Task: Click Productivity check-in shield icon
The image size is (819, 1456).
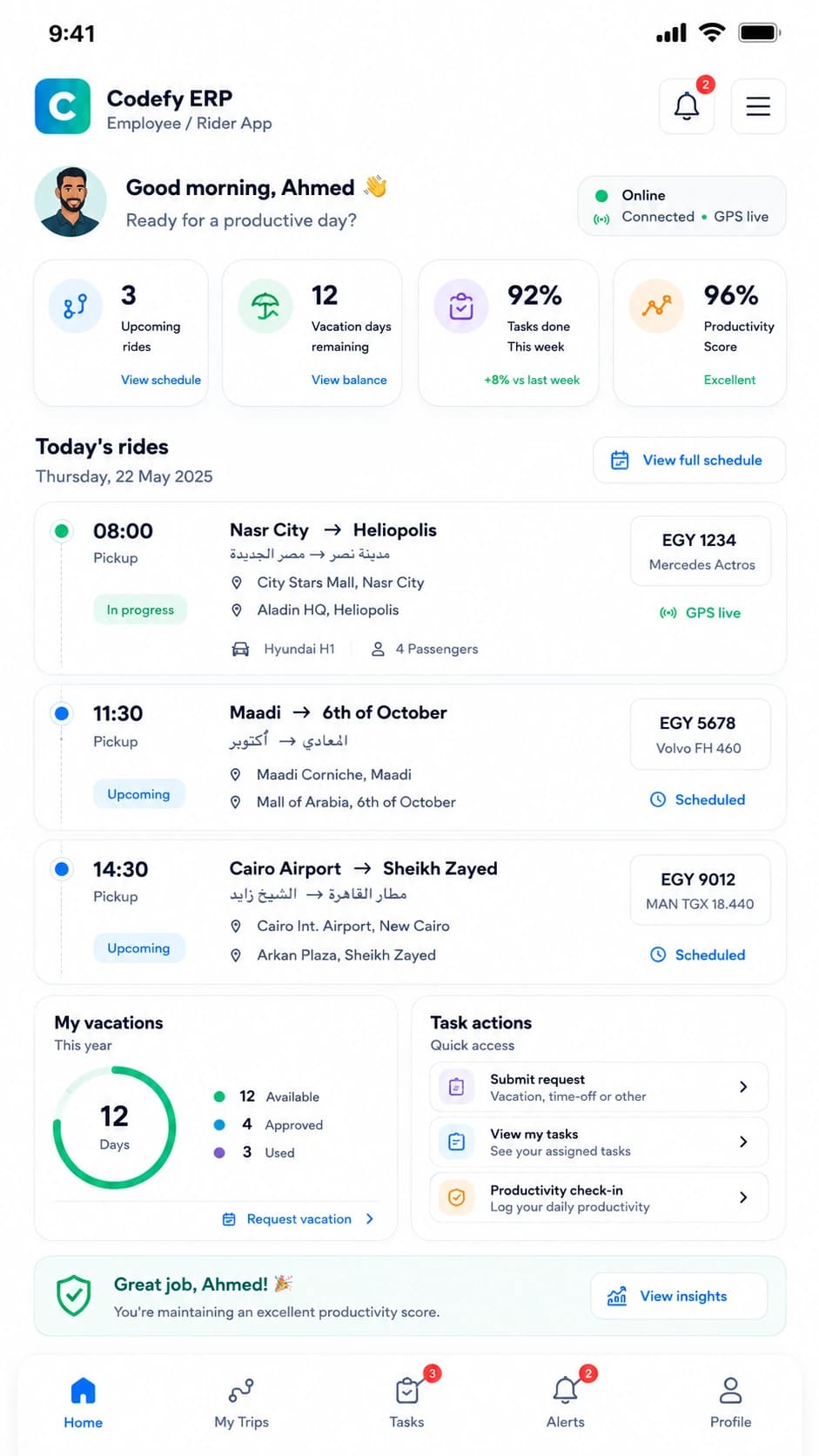Action: tap(456, 1197)
